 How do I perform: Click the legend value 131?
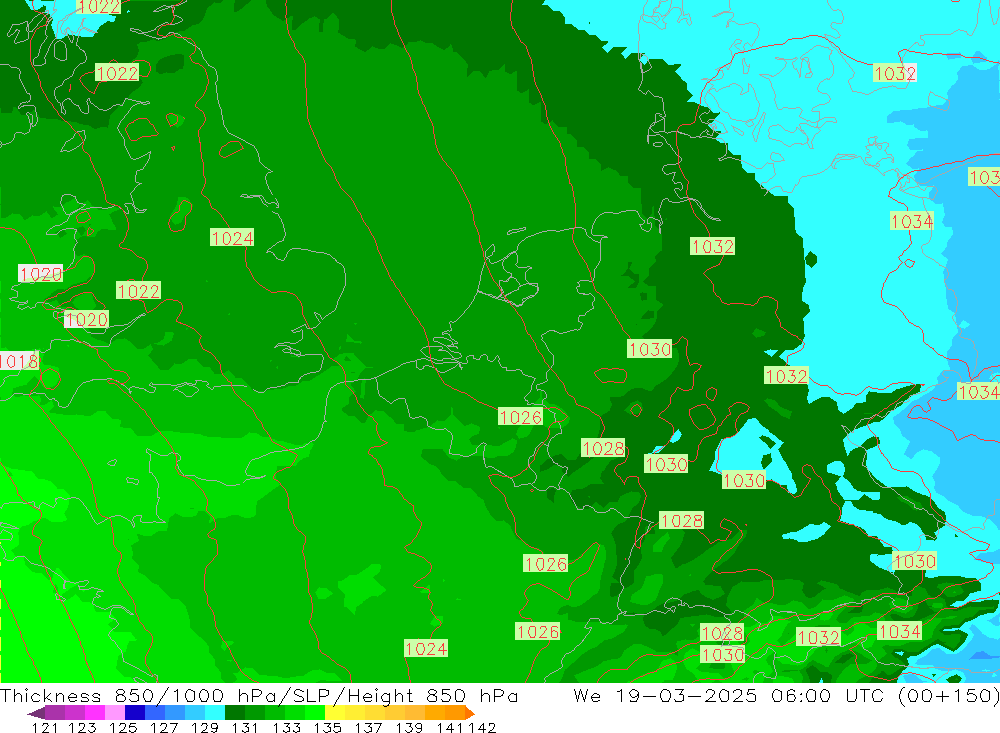click(245, 727)
